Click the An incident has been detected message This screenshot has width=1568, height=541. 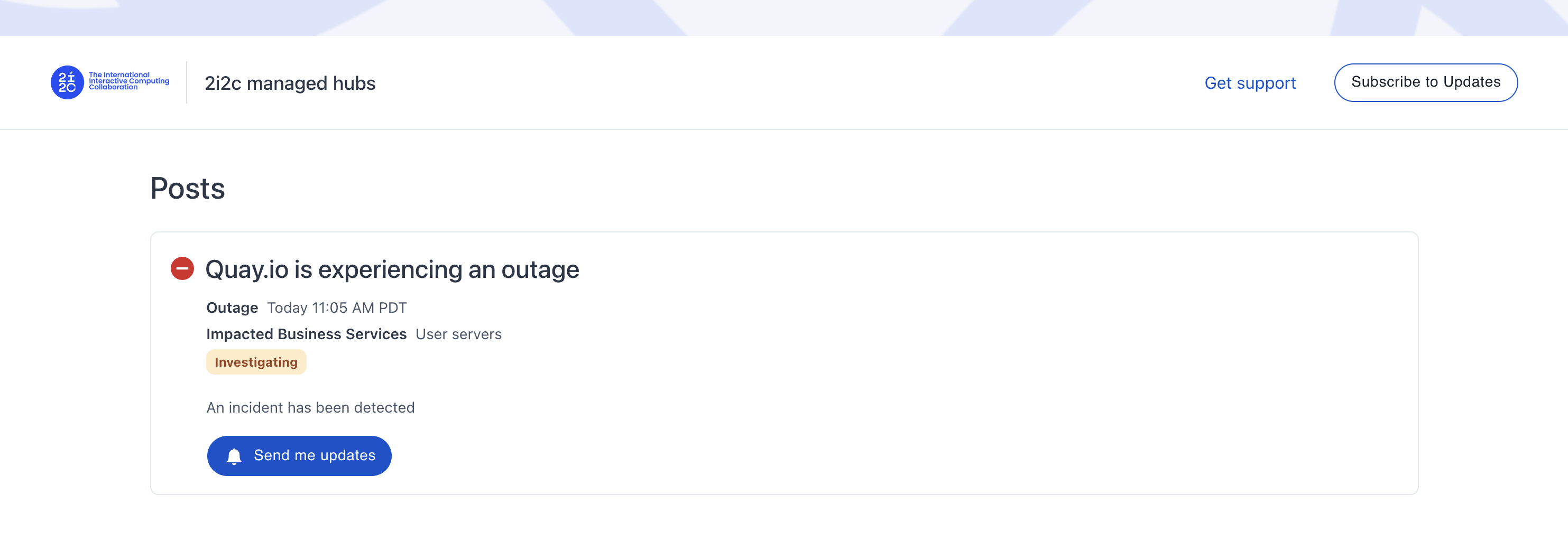coord(310,408)
